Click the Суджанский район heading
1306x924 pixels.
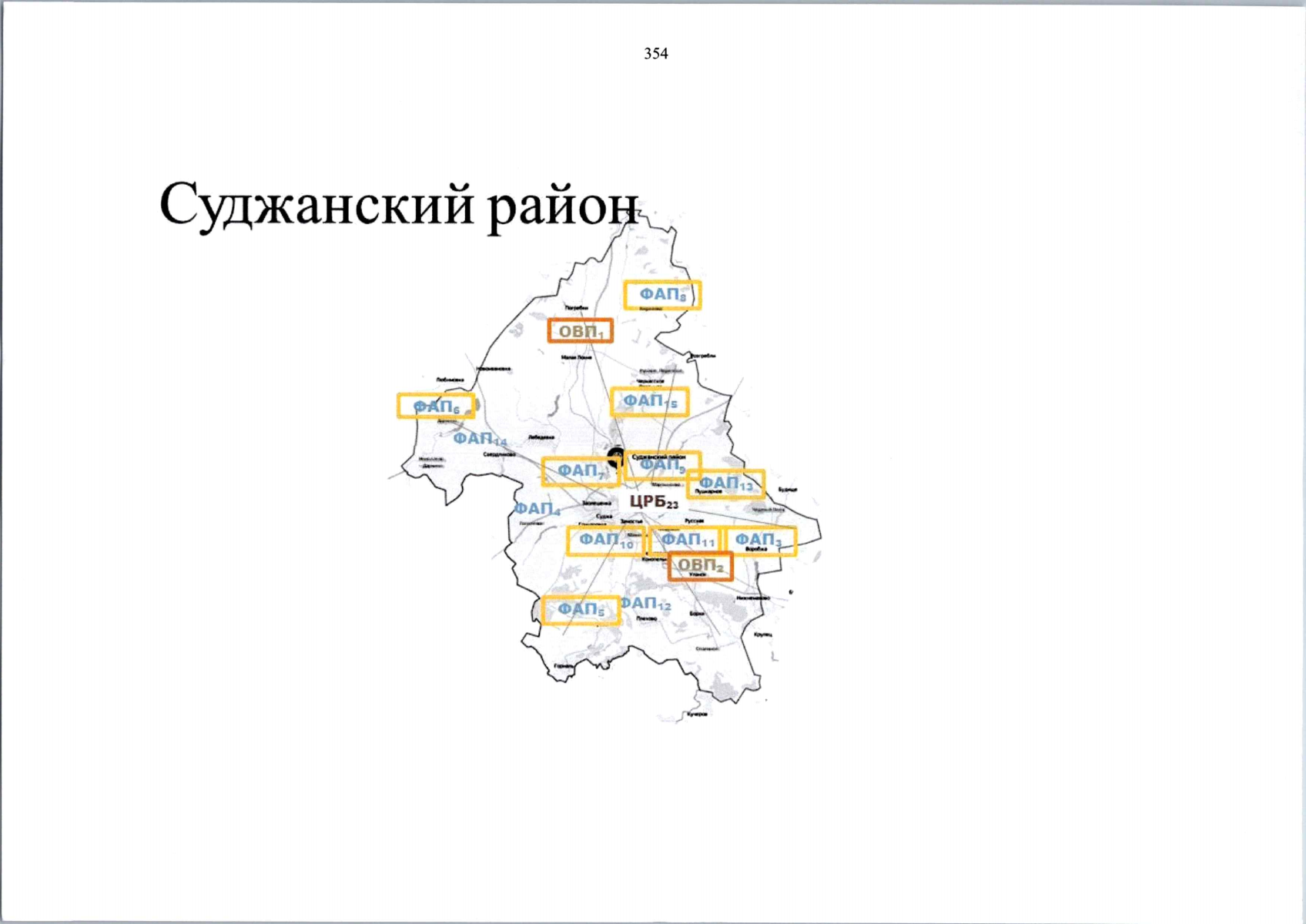coord(398,205)
